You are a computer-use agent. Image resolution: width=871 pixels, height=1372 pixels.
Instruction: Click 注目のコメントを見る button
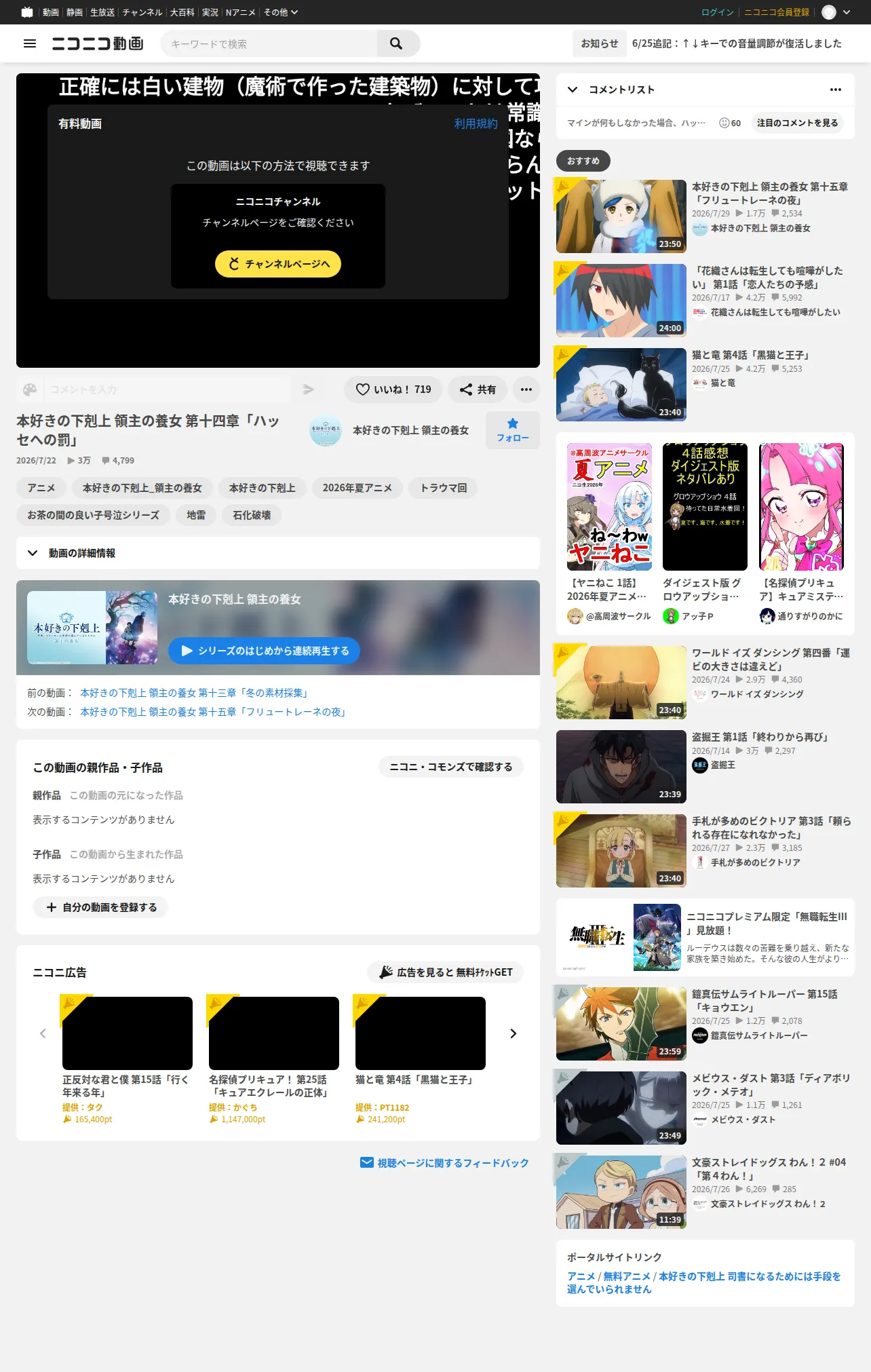tap(798, 123)
